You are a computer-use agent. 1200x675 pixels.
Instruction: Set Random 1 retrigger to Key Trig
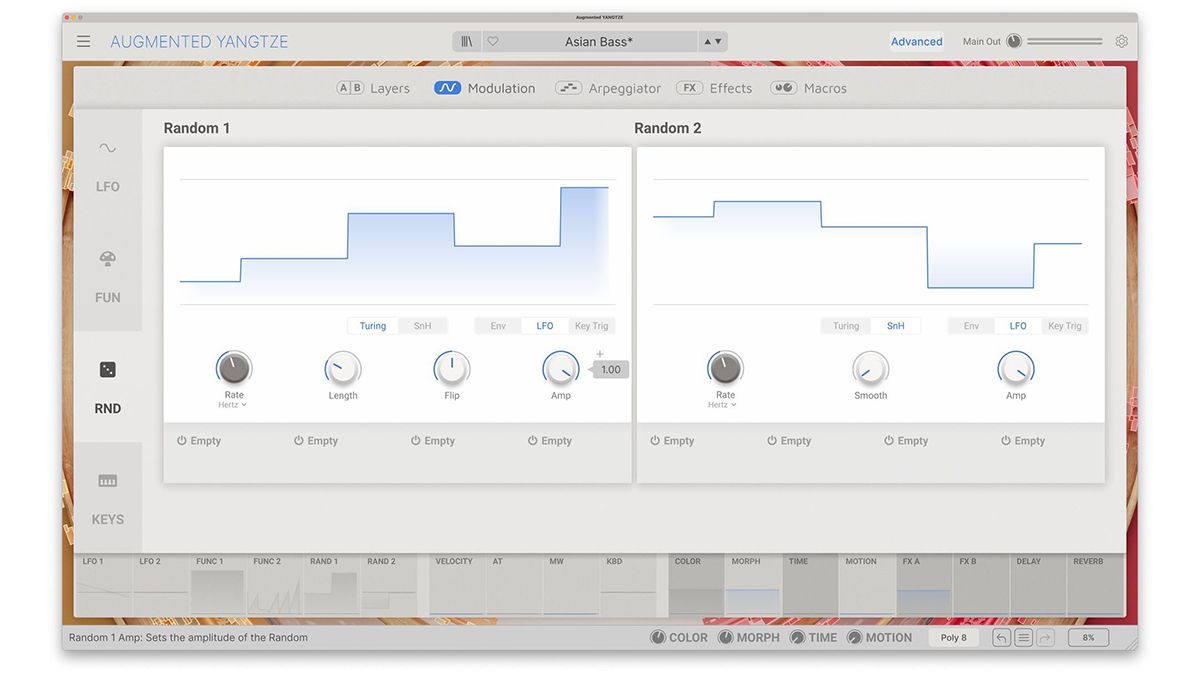(591, 326)
